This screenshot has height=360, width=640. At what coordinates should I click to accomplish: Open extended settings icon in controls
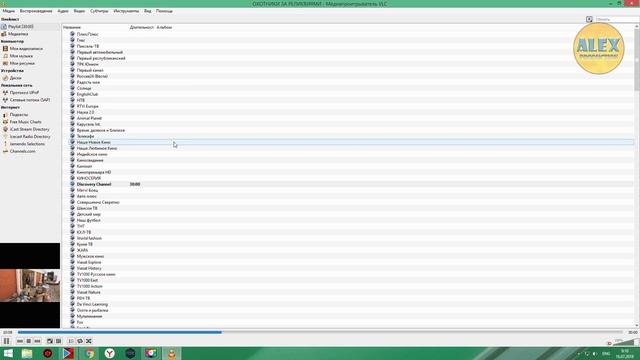point(58,341)
